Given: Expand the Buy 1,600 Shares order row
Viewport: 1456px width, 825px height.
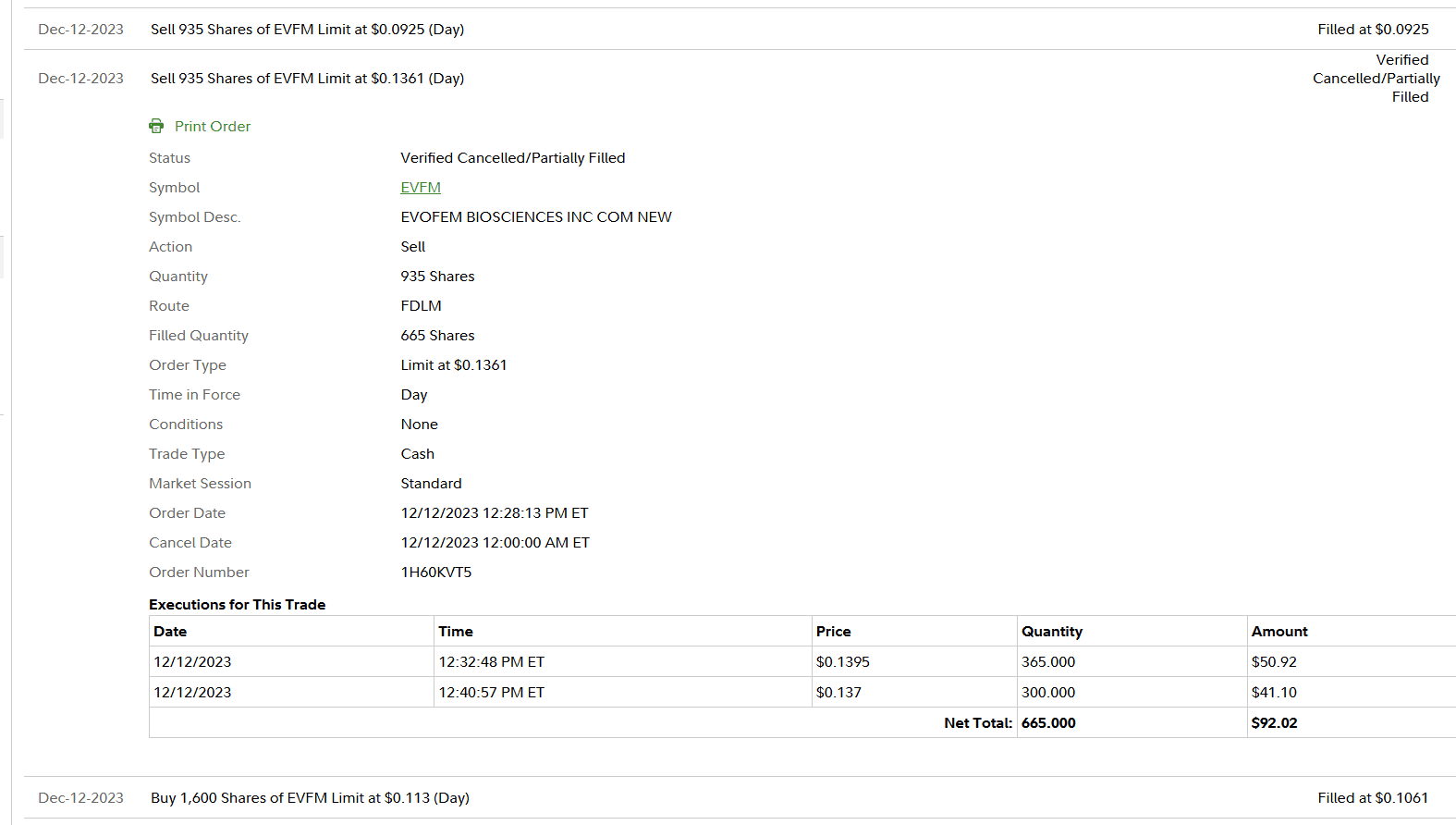Looking at the screenshot, I should [x=310, y=797].
